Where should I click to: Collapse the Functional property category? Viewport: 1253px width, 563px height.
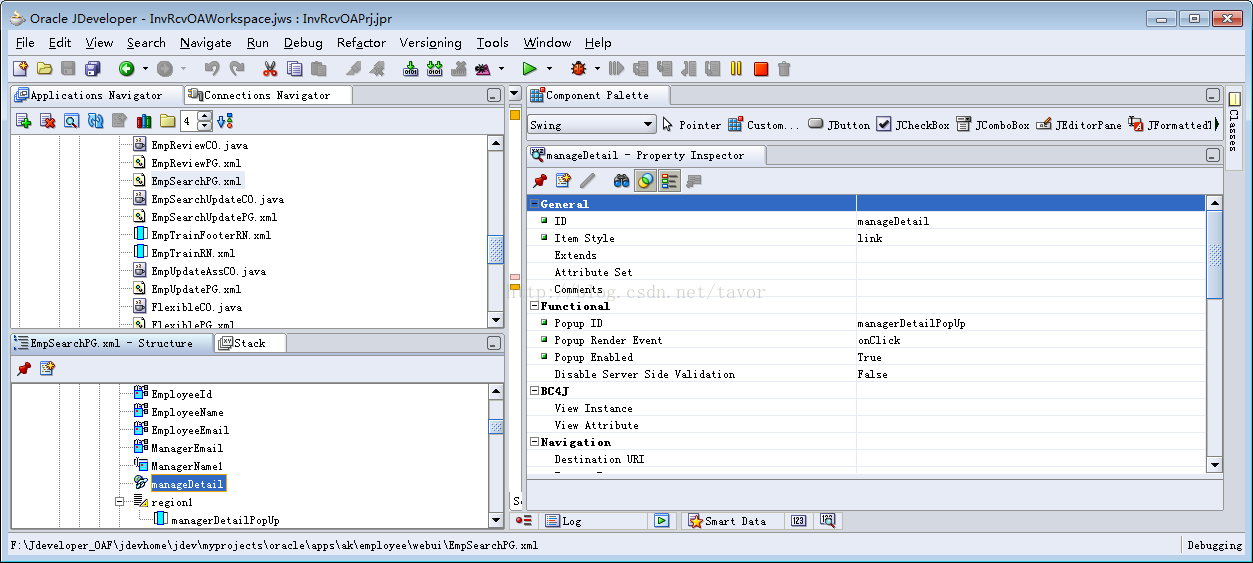(x=534, y=306)
